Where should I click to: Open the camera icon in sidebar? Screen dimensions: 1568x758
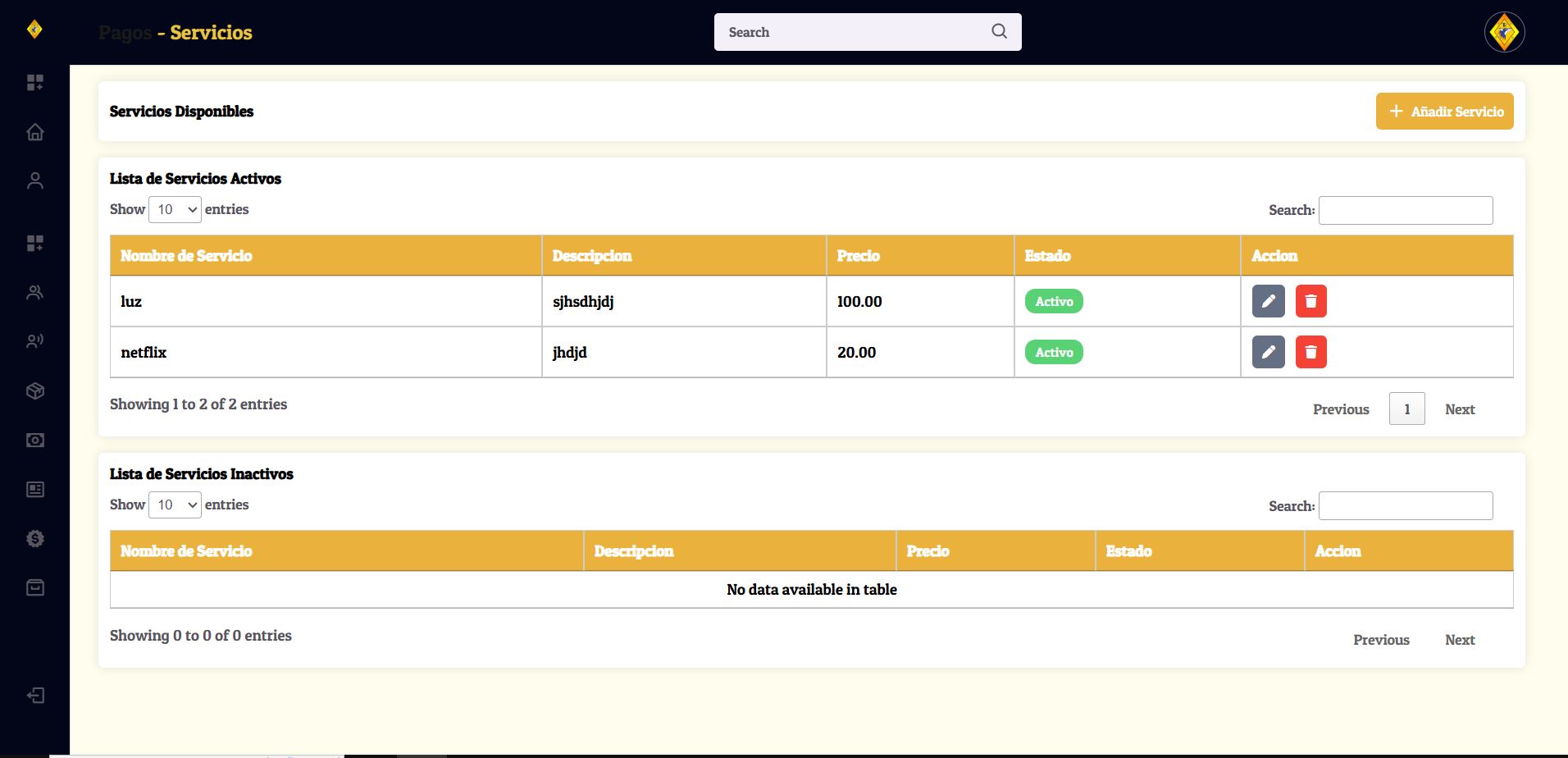pyautogui.click(x=34, y=440)
